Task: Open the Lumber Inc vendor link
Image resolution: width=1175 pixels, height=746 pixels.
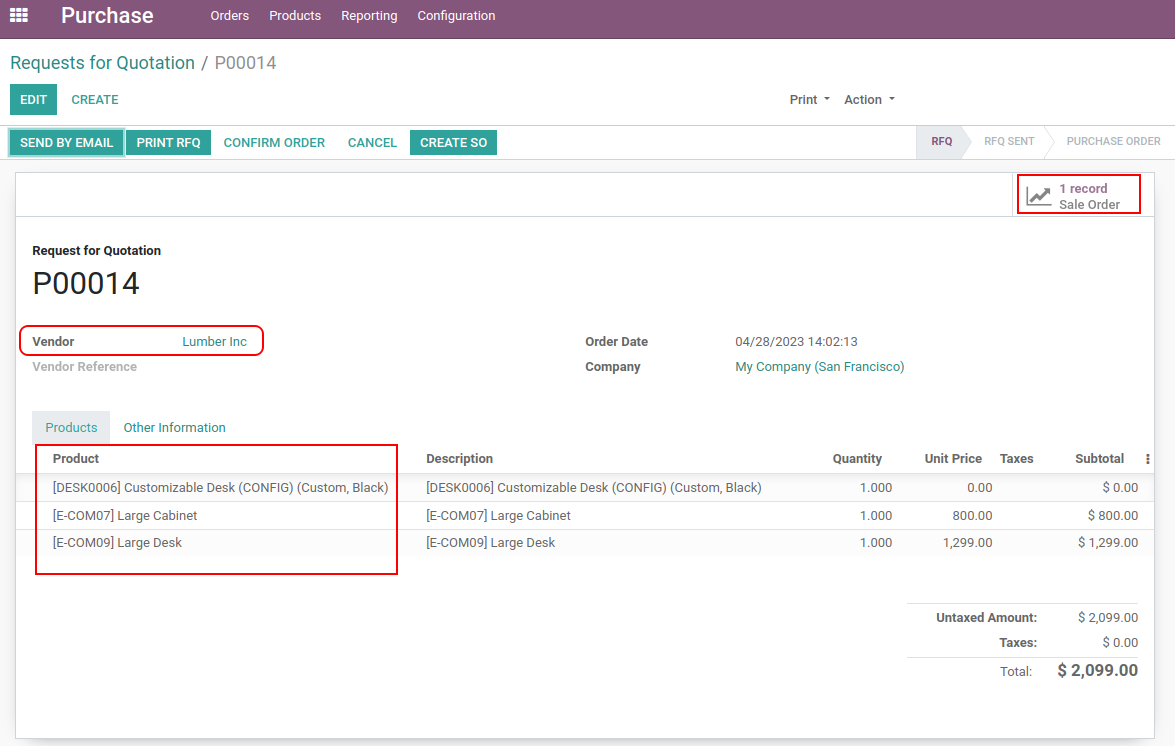Action: (x=214, y=342)
